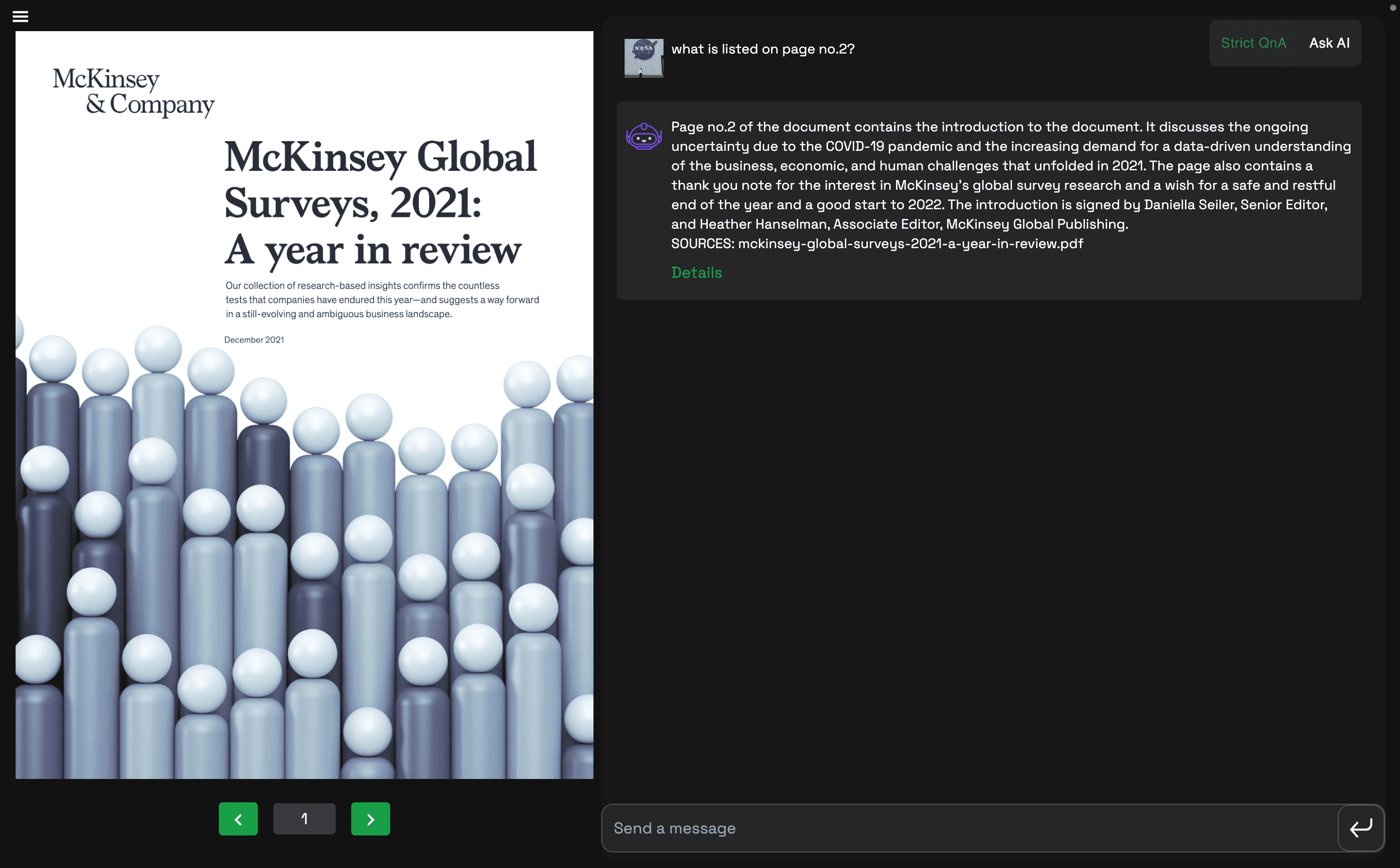Click the small gray dot top-right

(x=1393, y=8)
